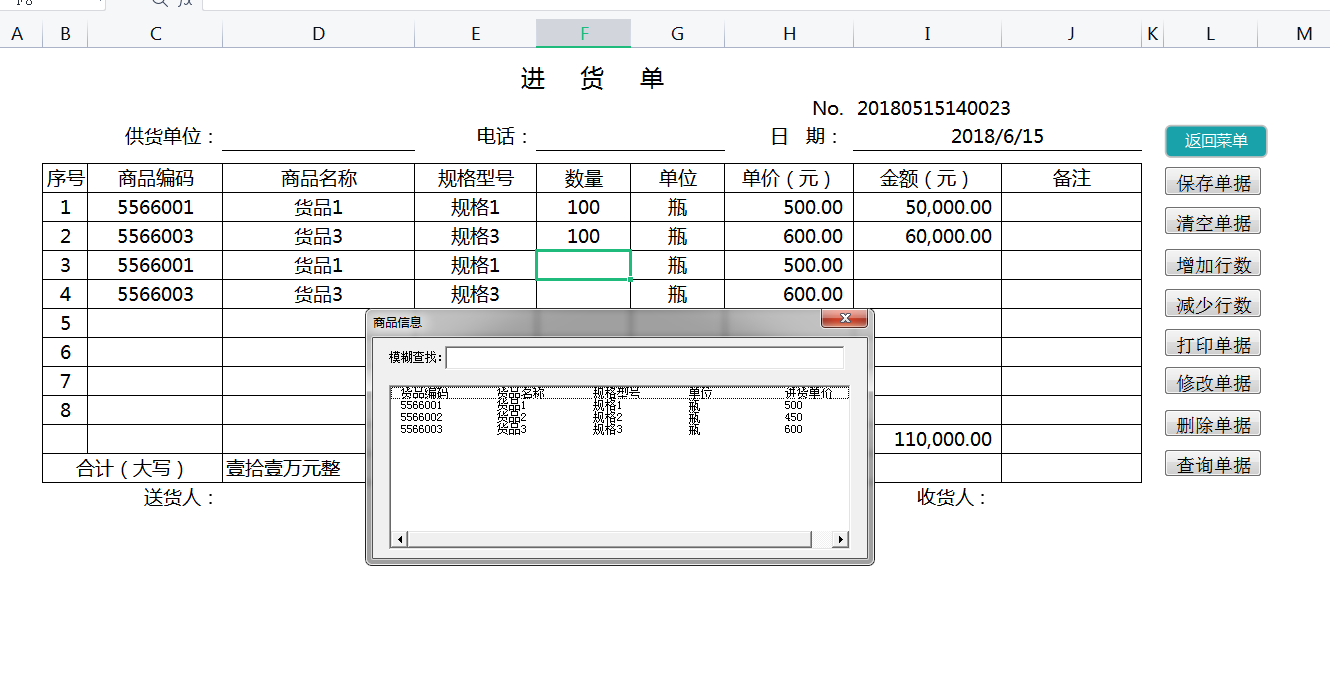Save the document with 保存单据

tap(1213, 183)
